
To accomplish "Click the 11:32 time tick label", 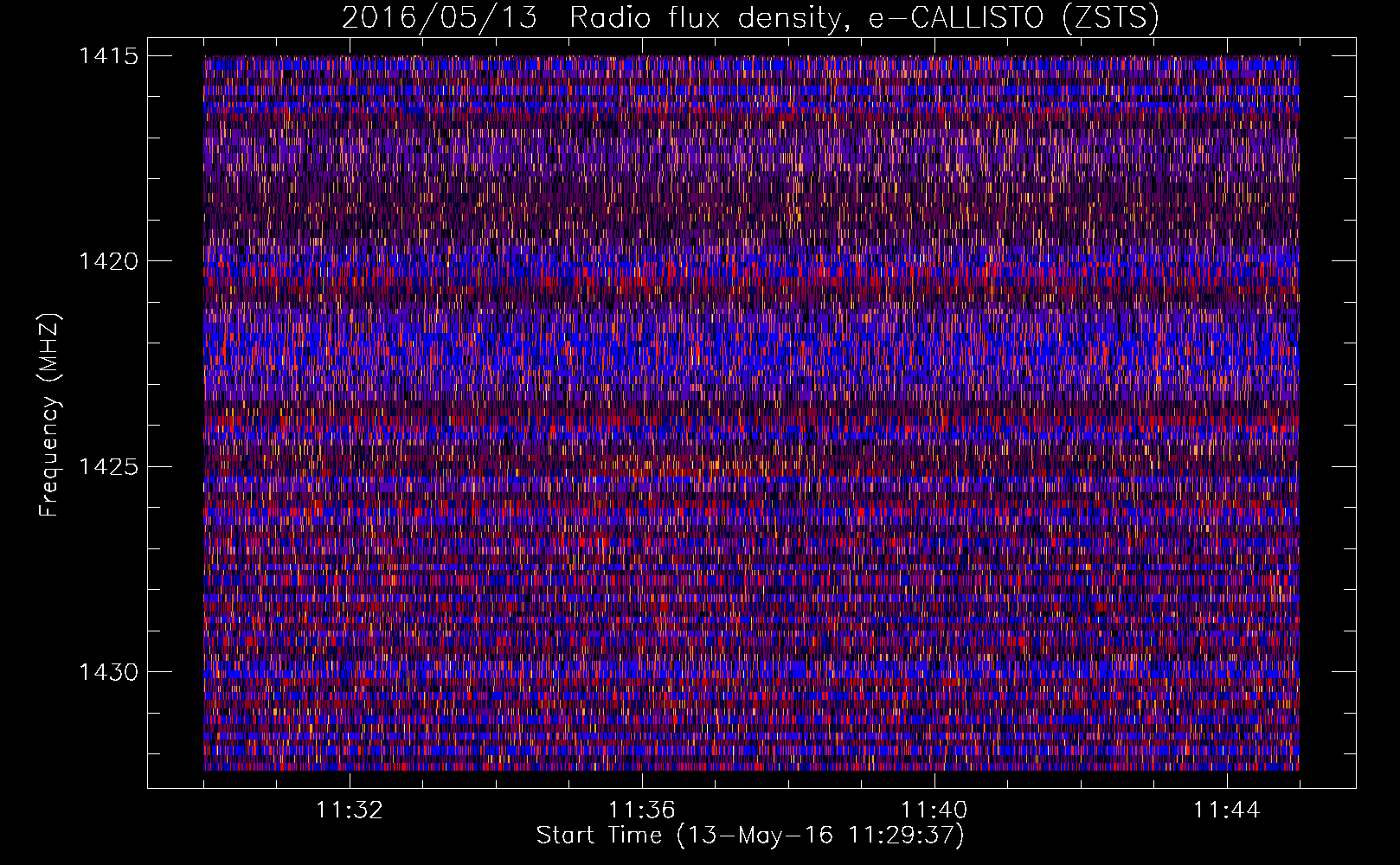I will click(350, 810).
